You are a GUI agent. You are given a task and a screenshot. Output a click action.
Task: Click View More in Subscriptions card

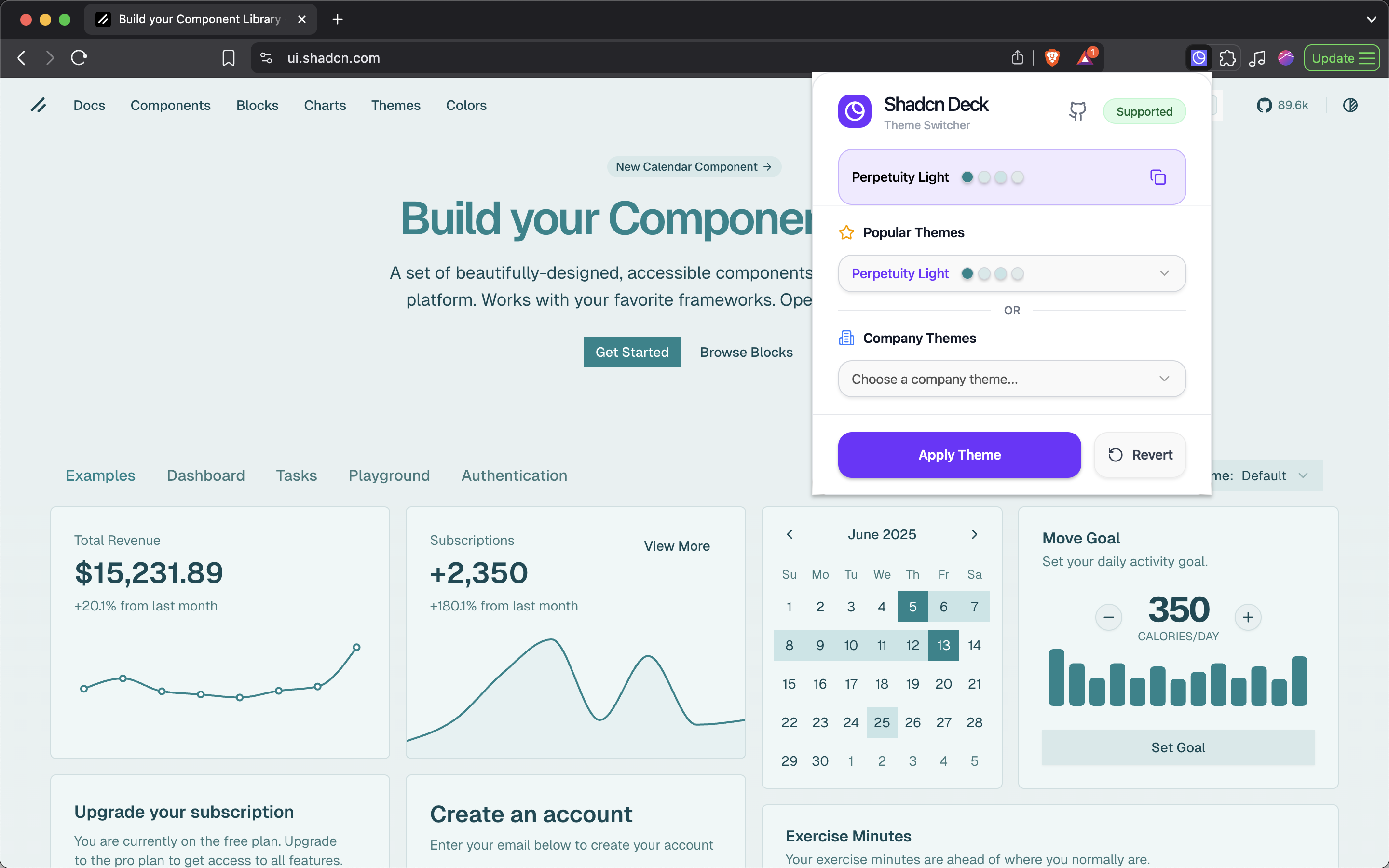pyautogui.click(x=677, y=546)
